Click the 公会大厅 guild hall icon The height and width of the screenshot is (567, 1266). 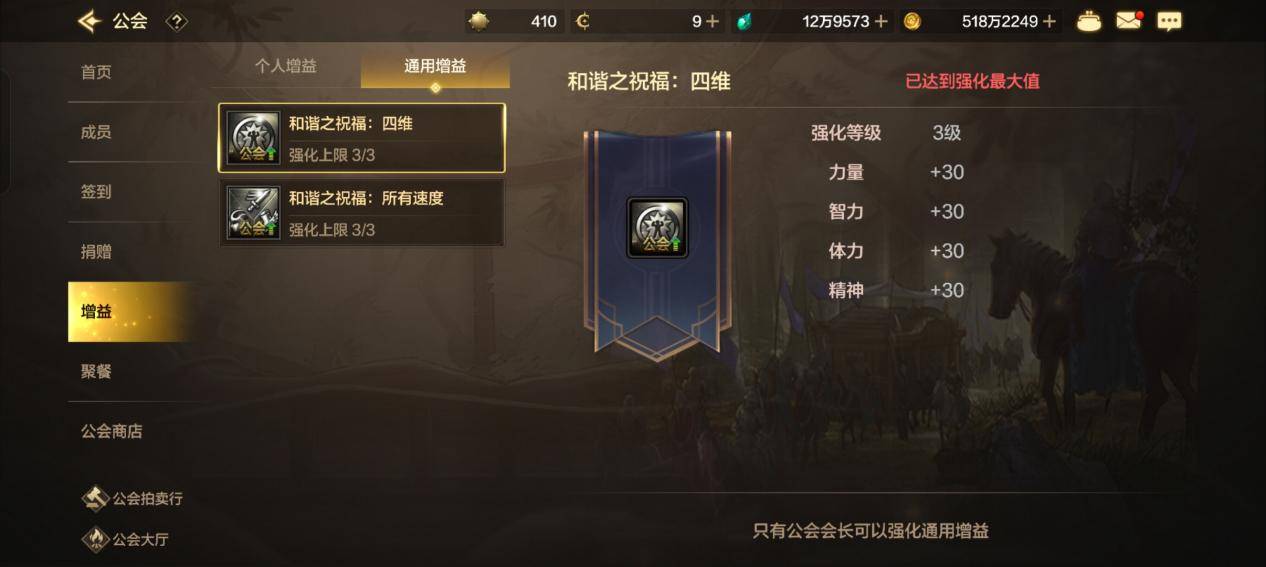[95, 540]
